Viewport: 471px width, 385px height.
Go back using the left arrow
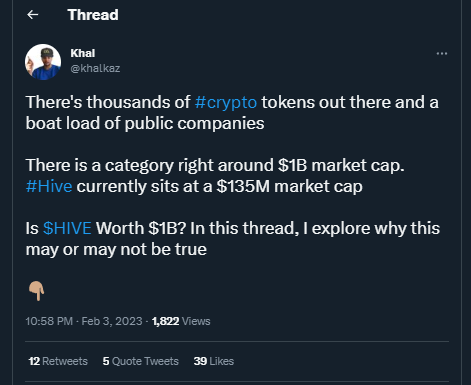coord(32,15)
